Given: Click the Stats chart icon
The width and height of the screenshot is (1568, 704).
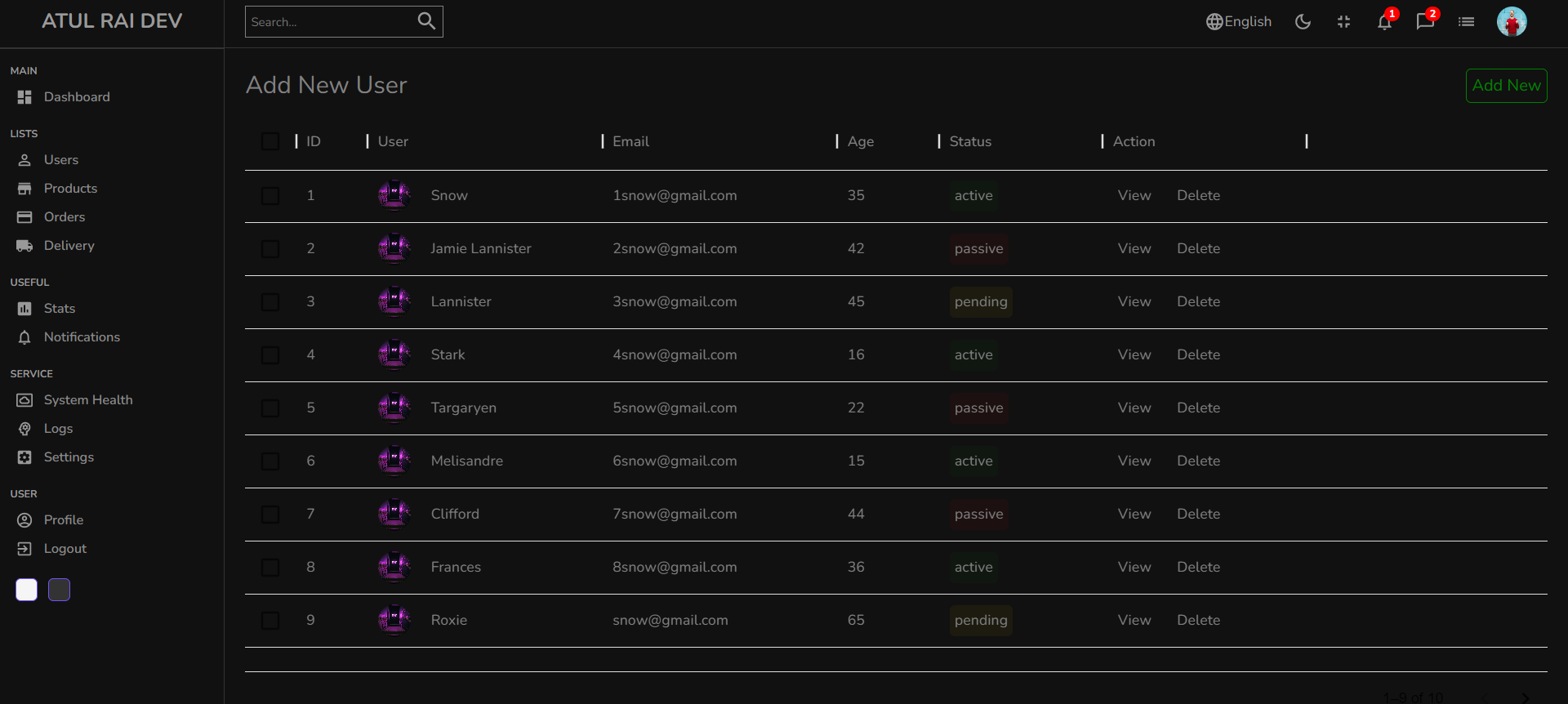Looking at the screenshot, I should tap(24, 309).
